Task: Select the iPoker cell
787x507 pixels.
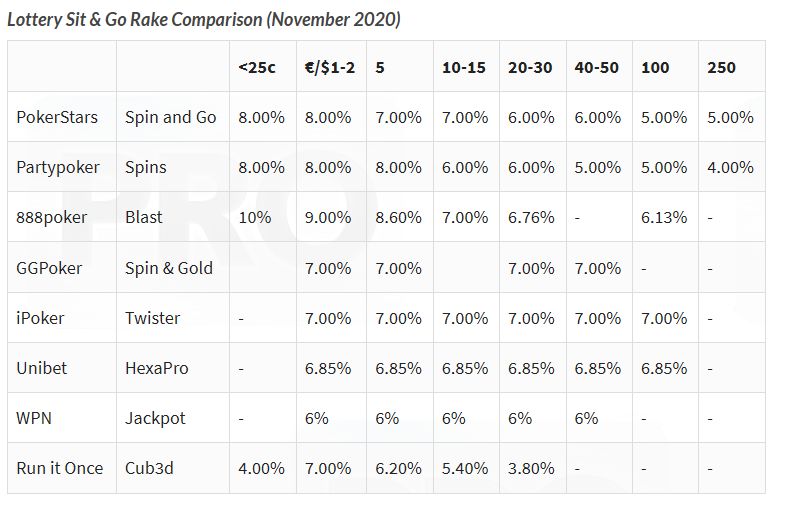Action: pyautogui.click(x=40, y=318)
